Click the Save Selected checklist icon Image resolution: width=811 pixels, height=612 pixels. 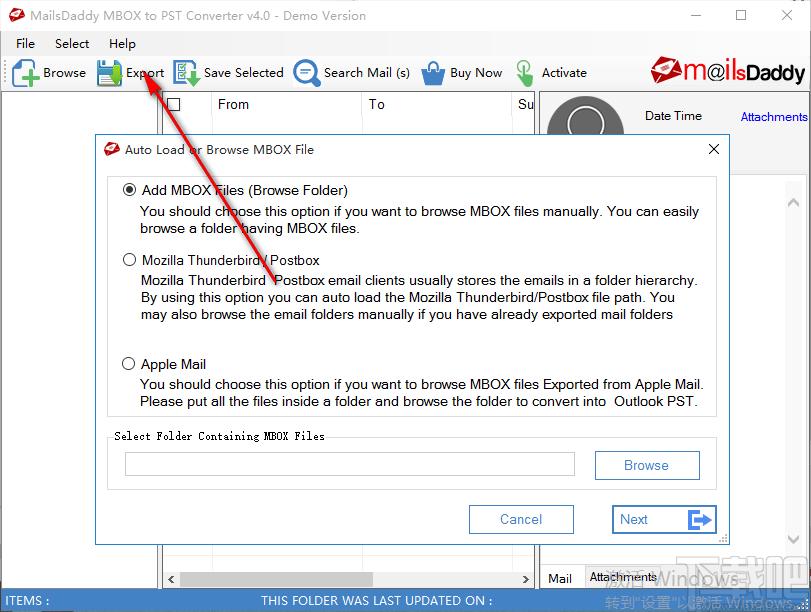pos(186,73)
